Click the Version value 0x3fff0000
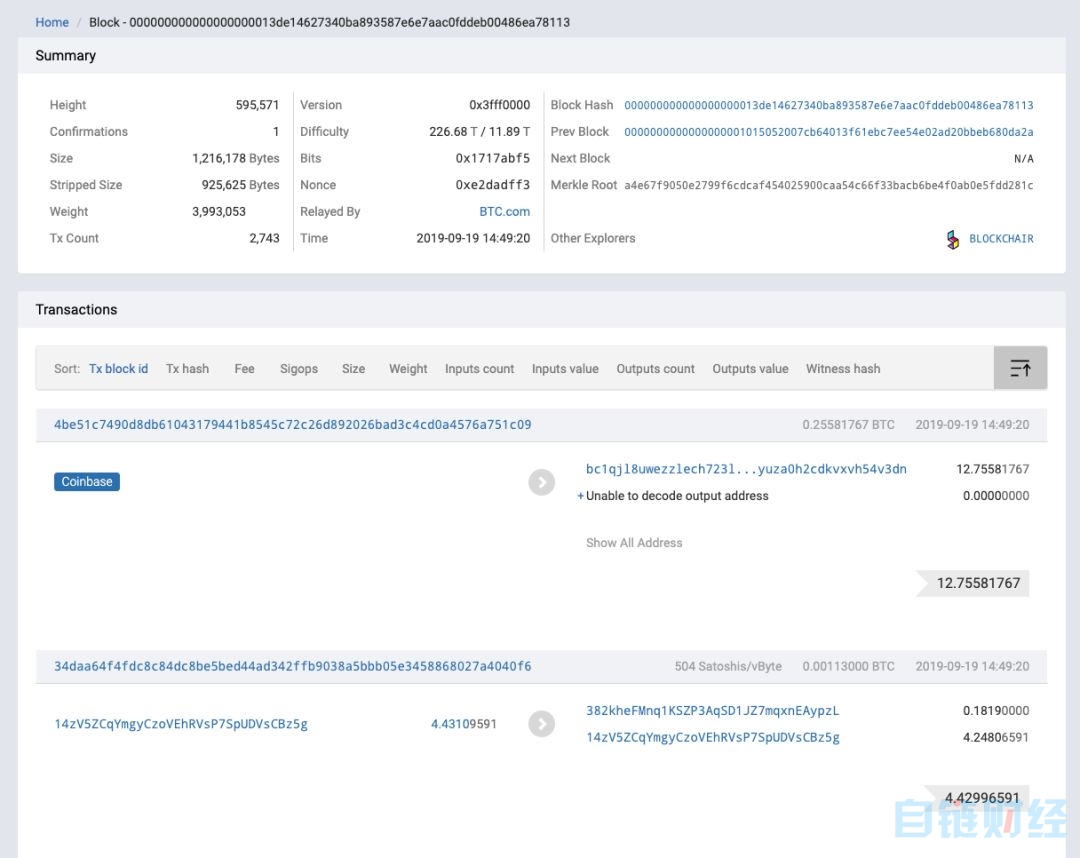This screenshot has width=1080, height=858. [x=499, y=105]
